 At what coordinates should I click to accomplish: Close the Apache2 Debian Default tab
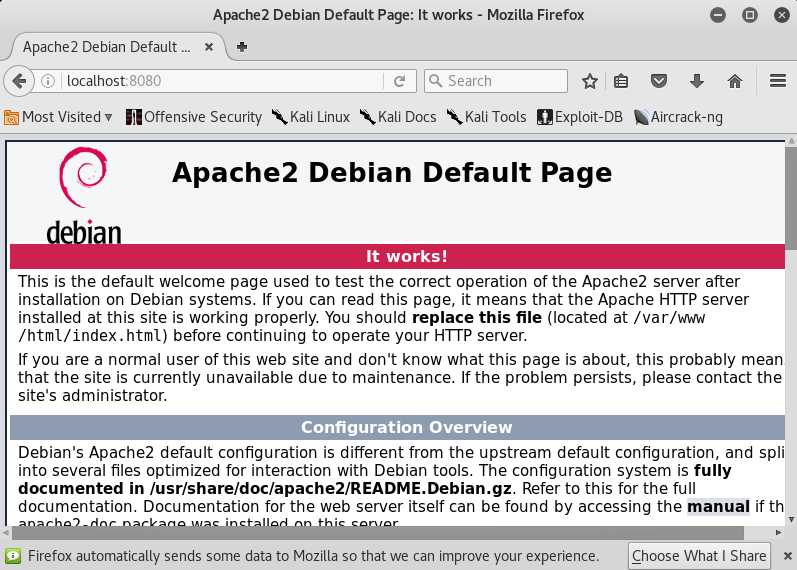pos(209,47)
